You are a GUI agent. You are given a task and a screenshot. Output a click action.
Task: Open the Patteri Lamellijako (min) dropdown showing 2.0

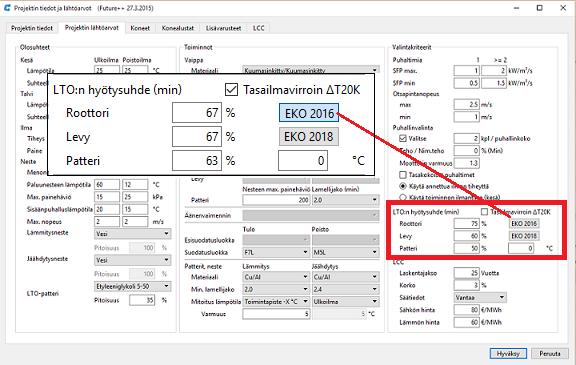pyautogui.click(x=345, y=200)
